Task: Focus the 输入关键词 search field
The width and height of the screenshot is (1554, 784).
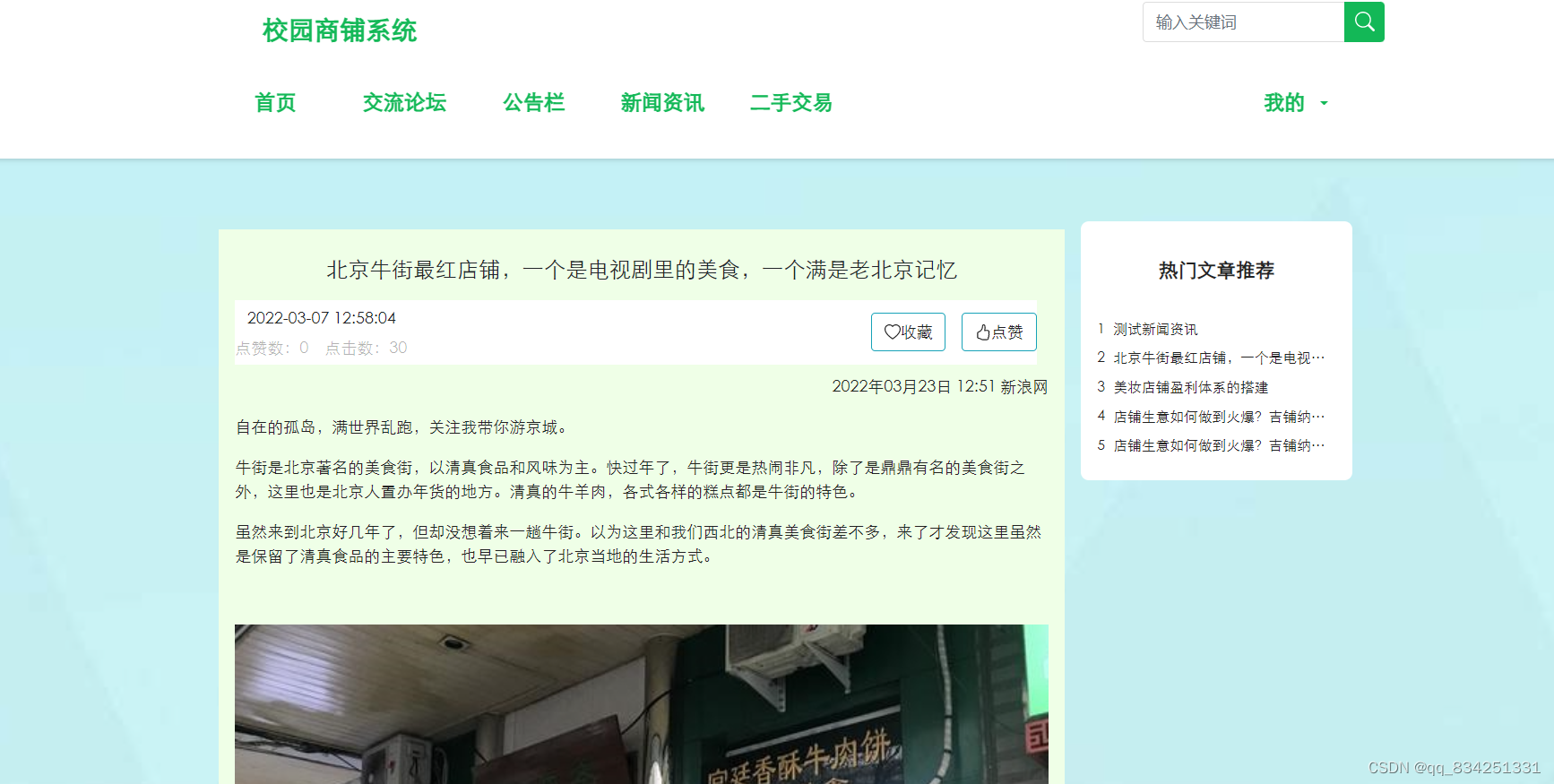Action: 1244,22
